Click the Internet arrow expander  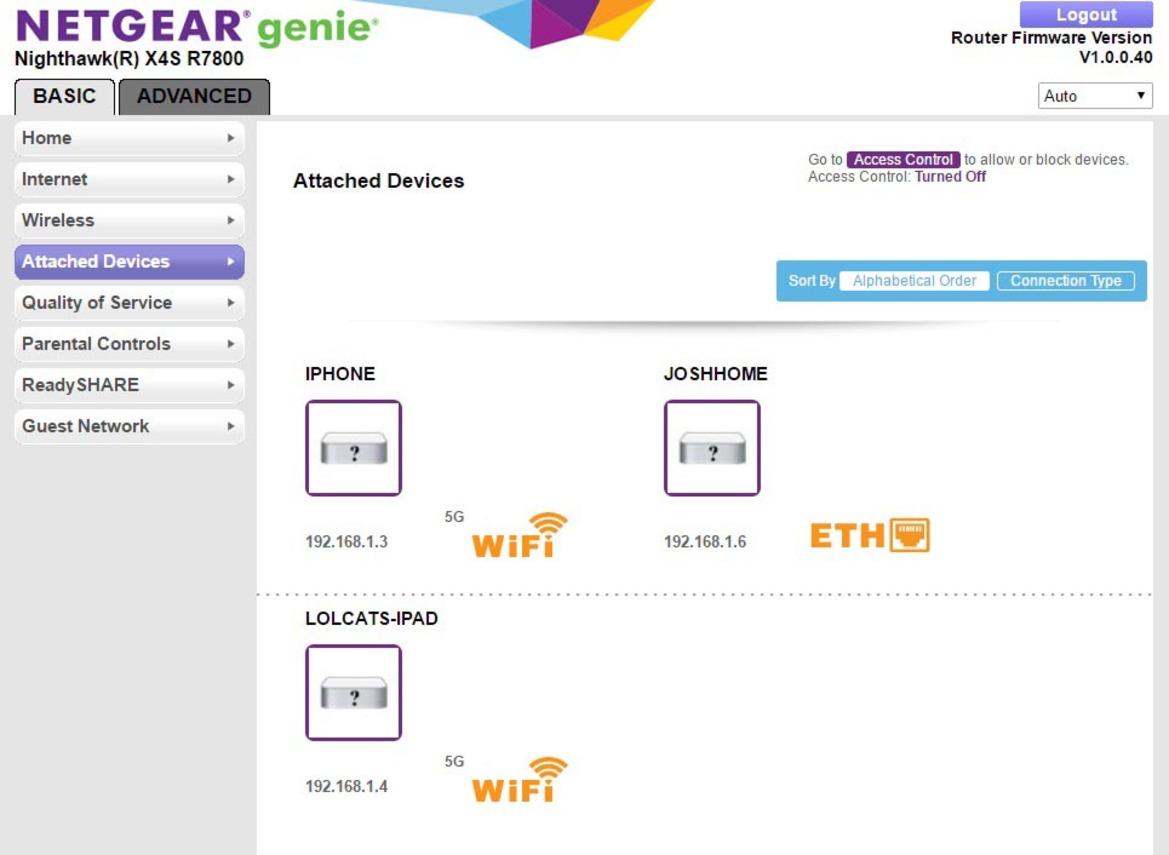[230, 179]
